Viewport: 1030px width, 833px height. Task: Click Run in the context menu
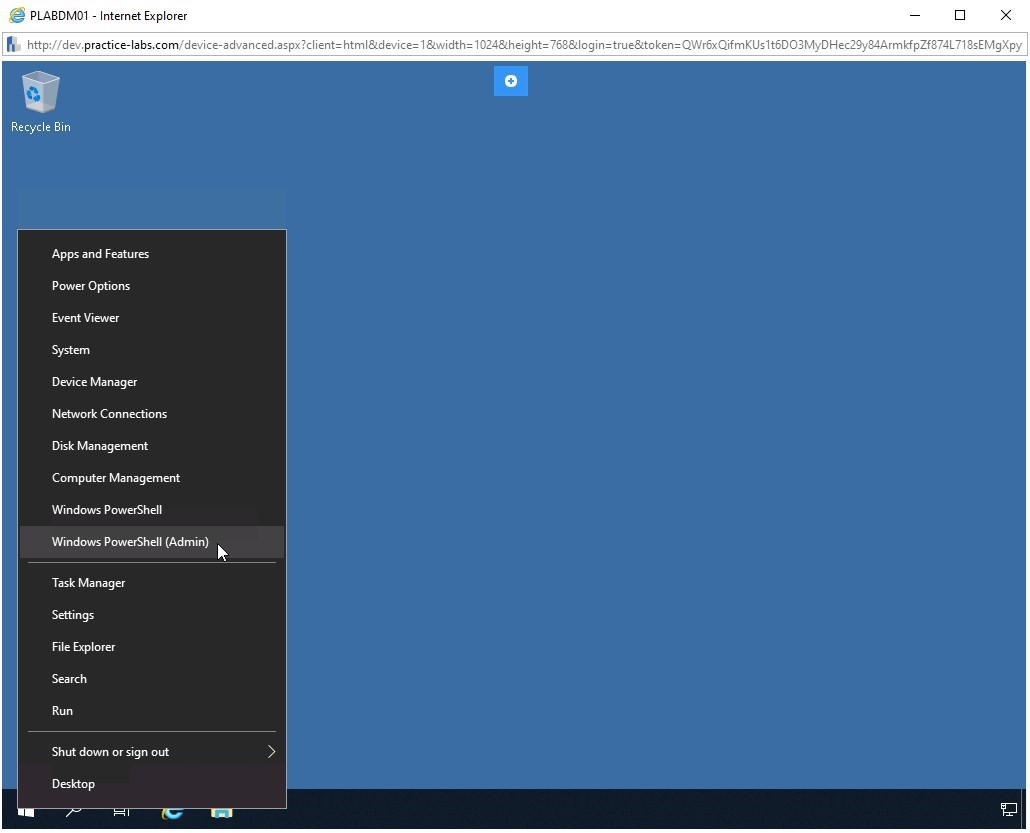pyautogui.click(x=62, y=711)
